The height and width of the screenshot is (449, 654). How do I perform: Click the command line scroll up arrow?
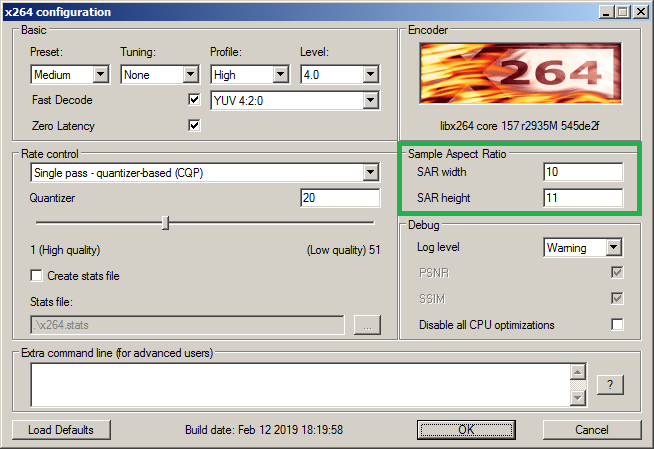pos(578,372)
